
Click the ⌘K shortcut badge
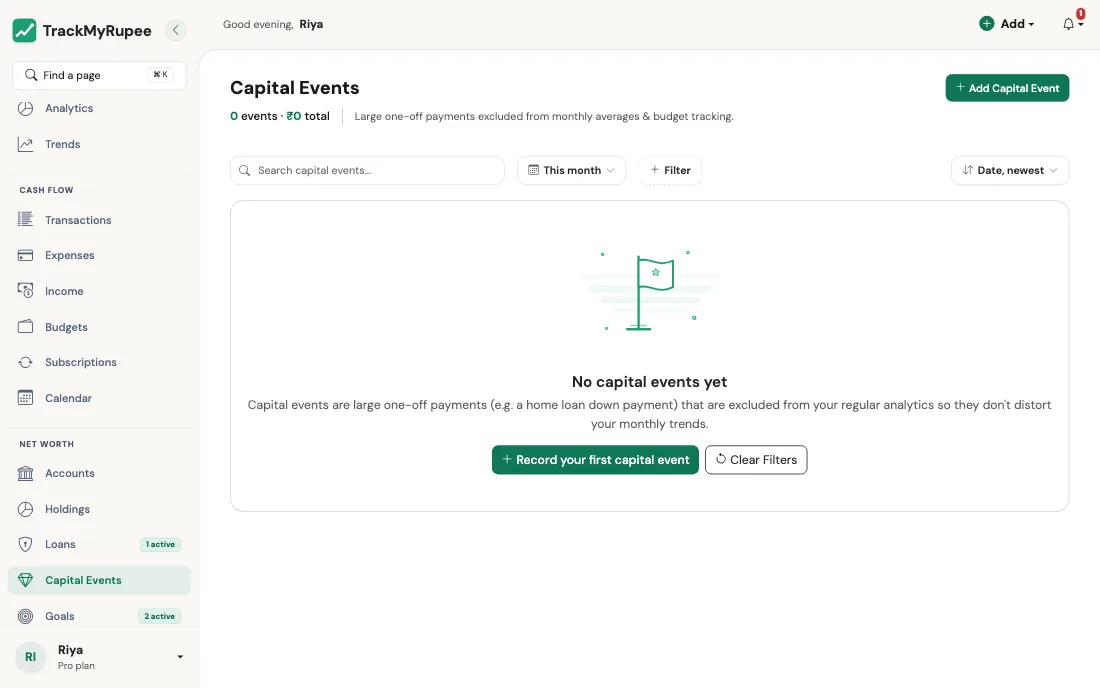(160, 74)
